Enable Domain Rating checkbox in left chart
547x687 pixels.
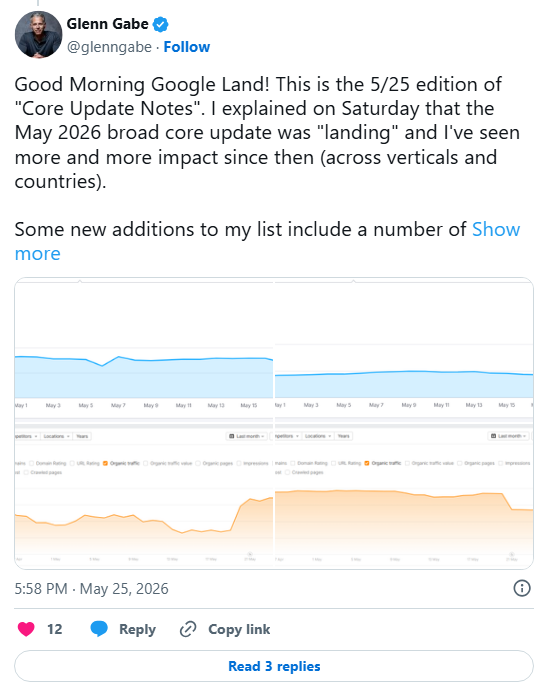point(32,463)
